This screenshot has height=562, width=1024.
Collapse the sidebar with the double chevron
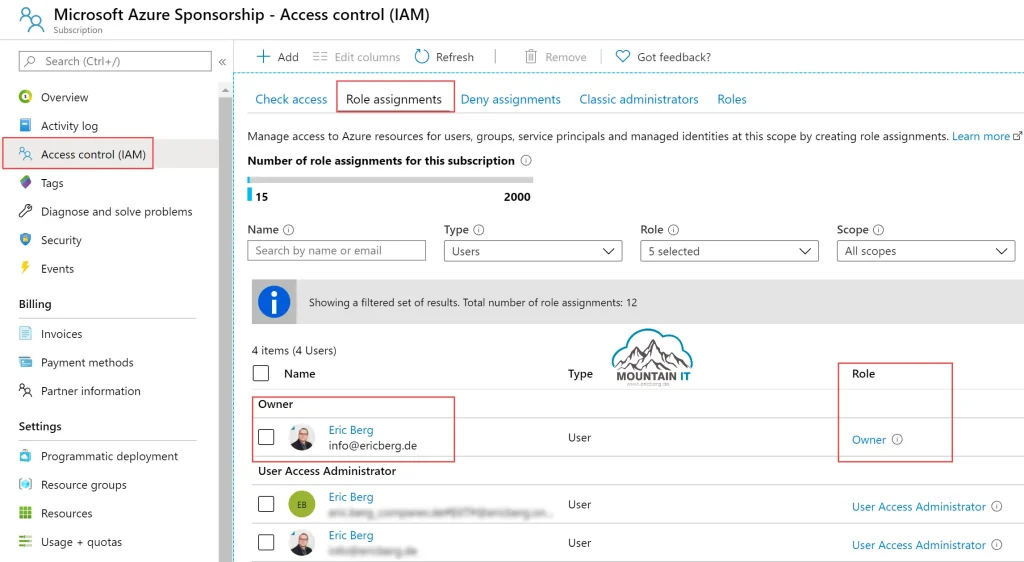(222, 62)
